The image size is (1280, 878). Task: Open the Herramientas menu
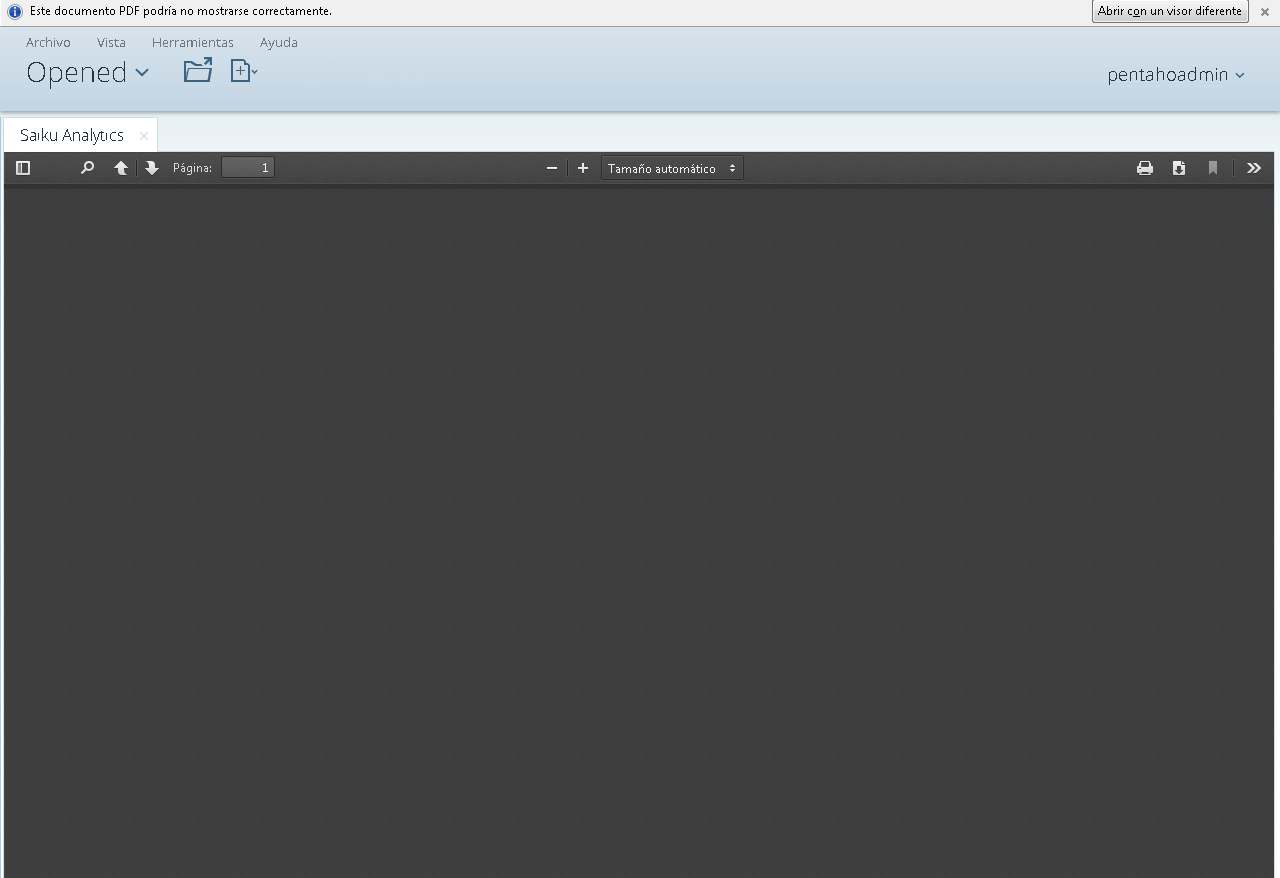[x=193, y=42]
